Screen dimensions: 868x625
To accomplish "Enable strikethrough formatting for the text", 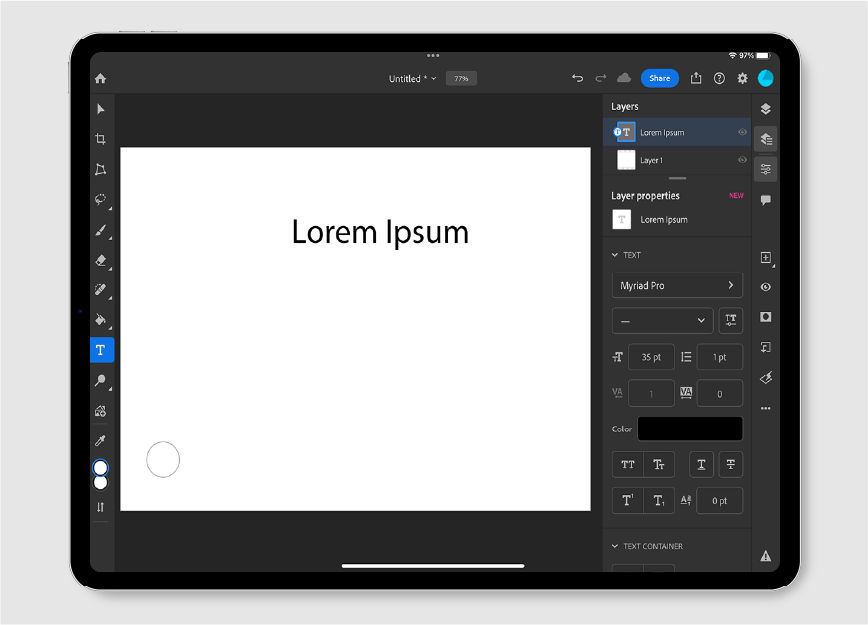I will point(731,464).
